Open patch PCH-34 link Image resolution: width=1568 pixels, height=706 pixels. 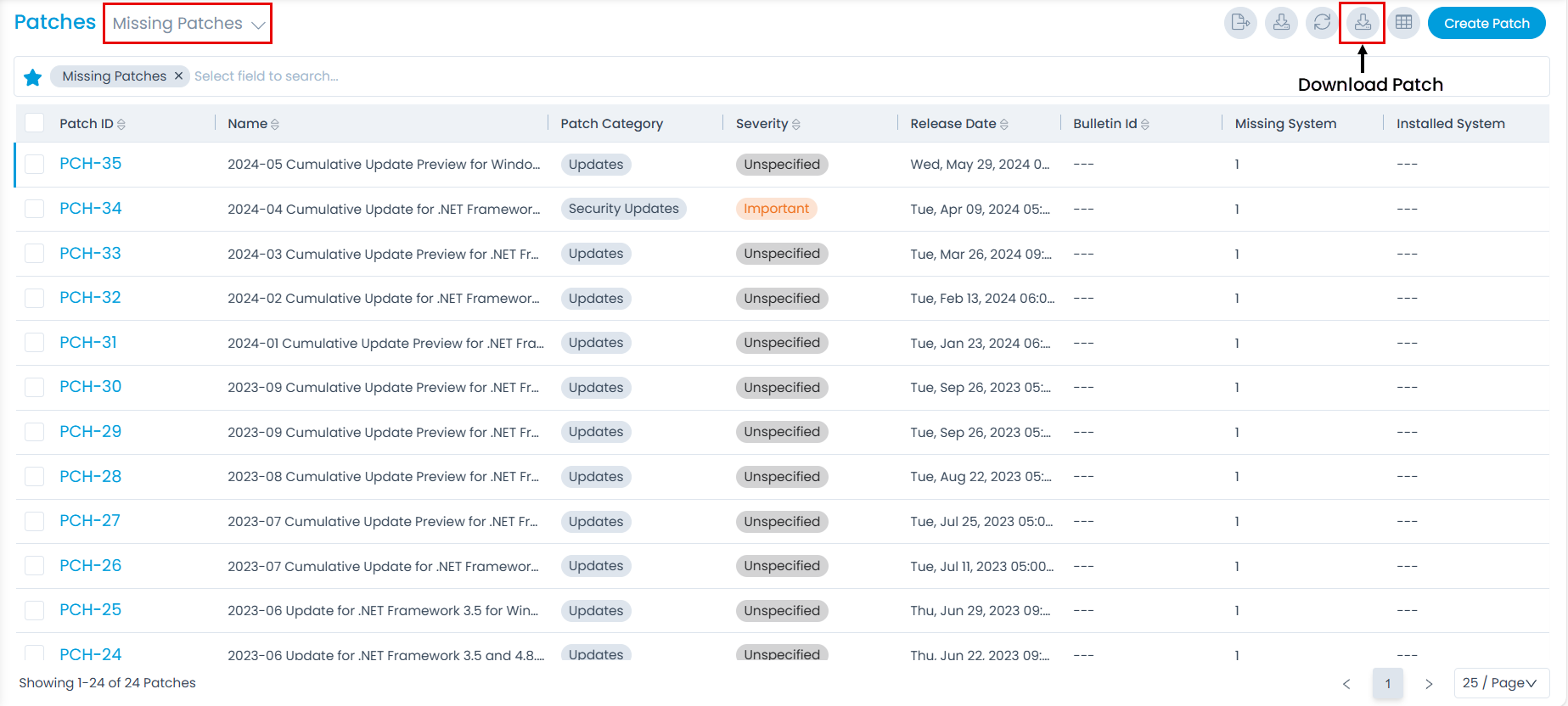click(x=90, y=208)
